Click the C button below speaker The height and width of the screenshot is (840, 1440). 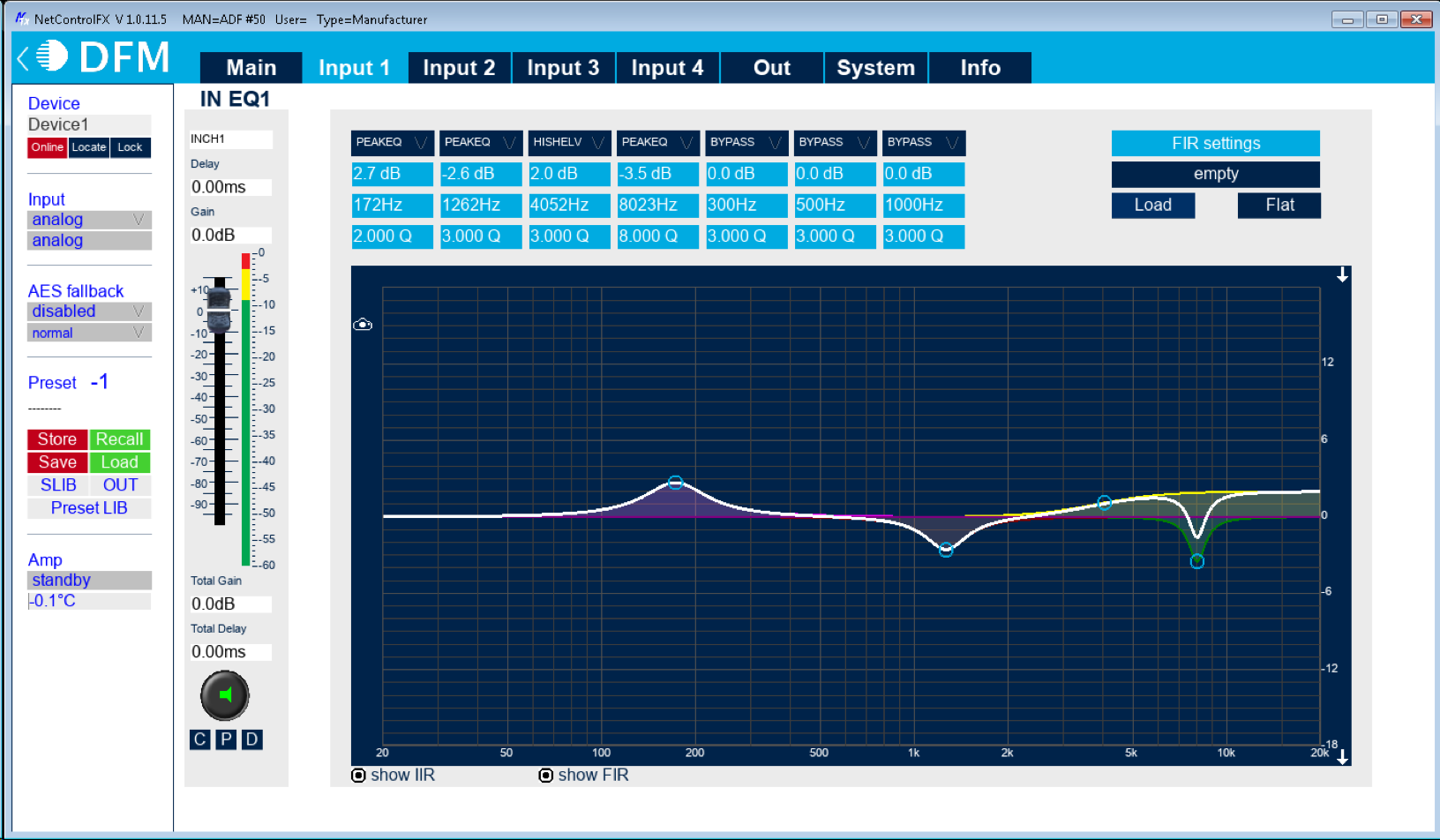[199, 739]
